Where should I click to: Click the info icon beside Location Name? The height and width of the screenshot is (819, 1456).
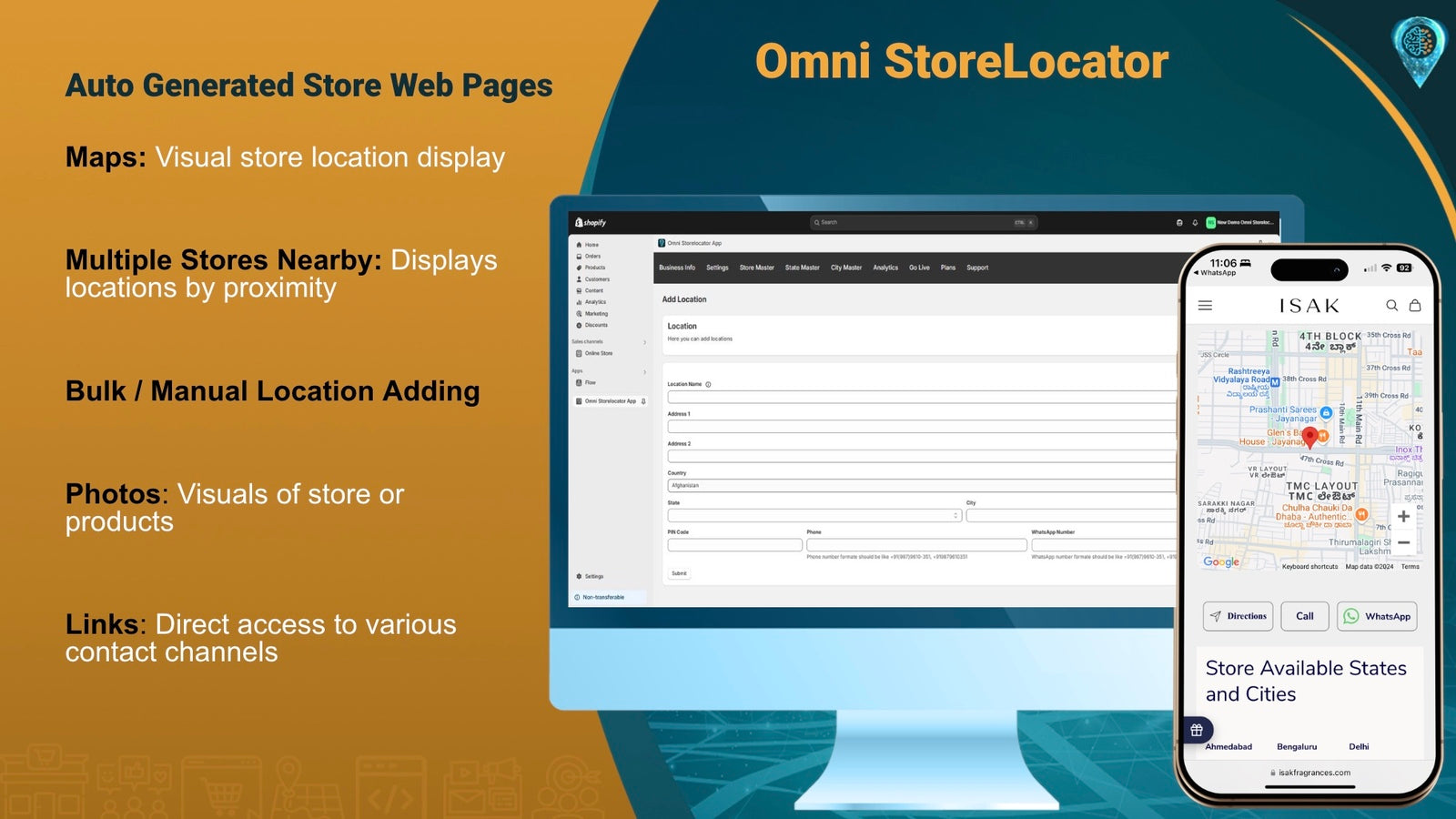(x=708, y=384)
